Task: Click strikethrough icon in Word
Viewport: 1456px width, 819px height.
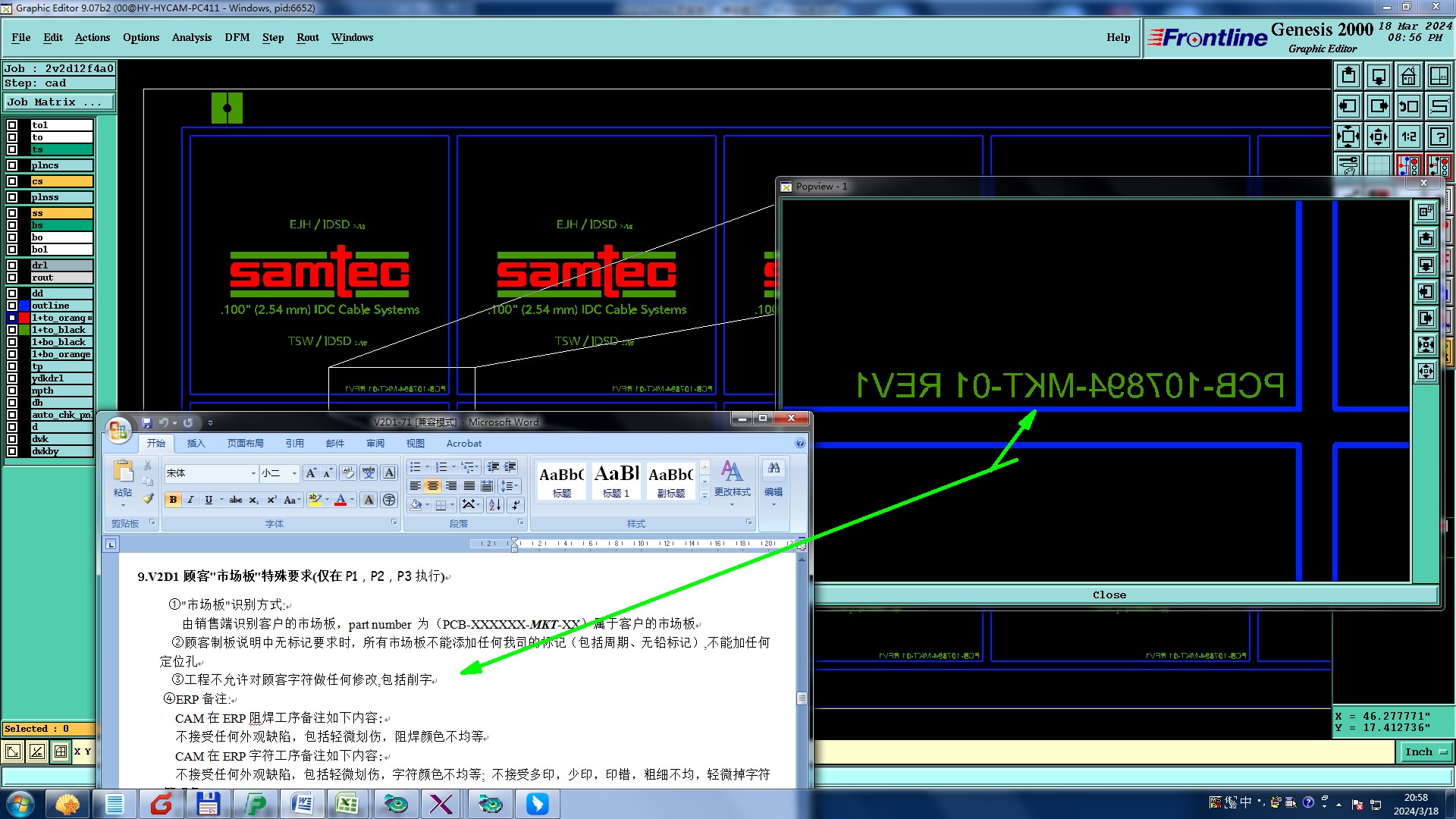Action: [236, 500]
